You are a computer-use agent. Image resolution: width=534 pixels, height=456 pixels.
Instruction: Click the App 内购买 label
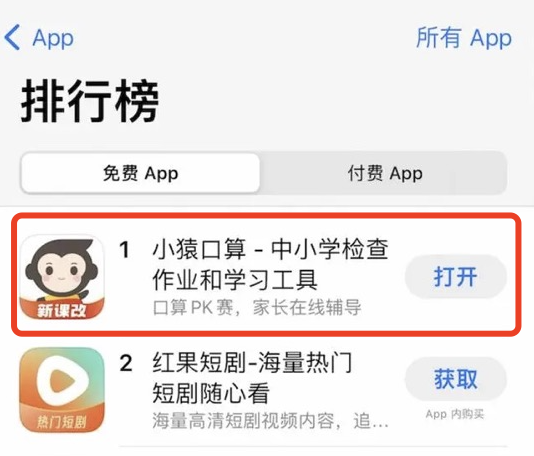(455, 414)
